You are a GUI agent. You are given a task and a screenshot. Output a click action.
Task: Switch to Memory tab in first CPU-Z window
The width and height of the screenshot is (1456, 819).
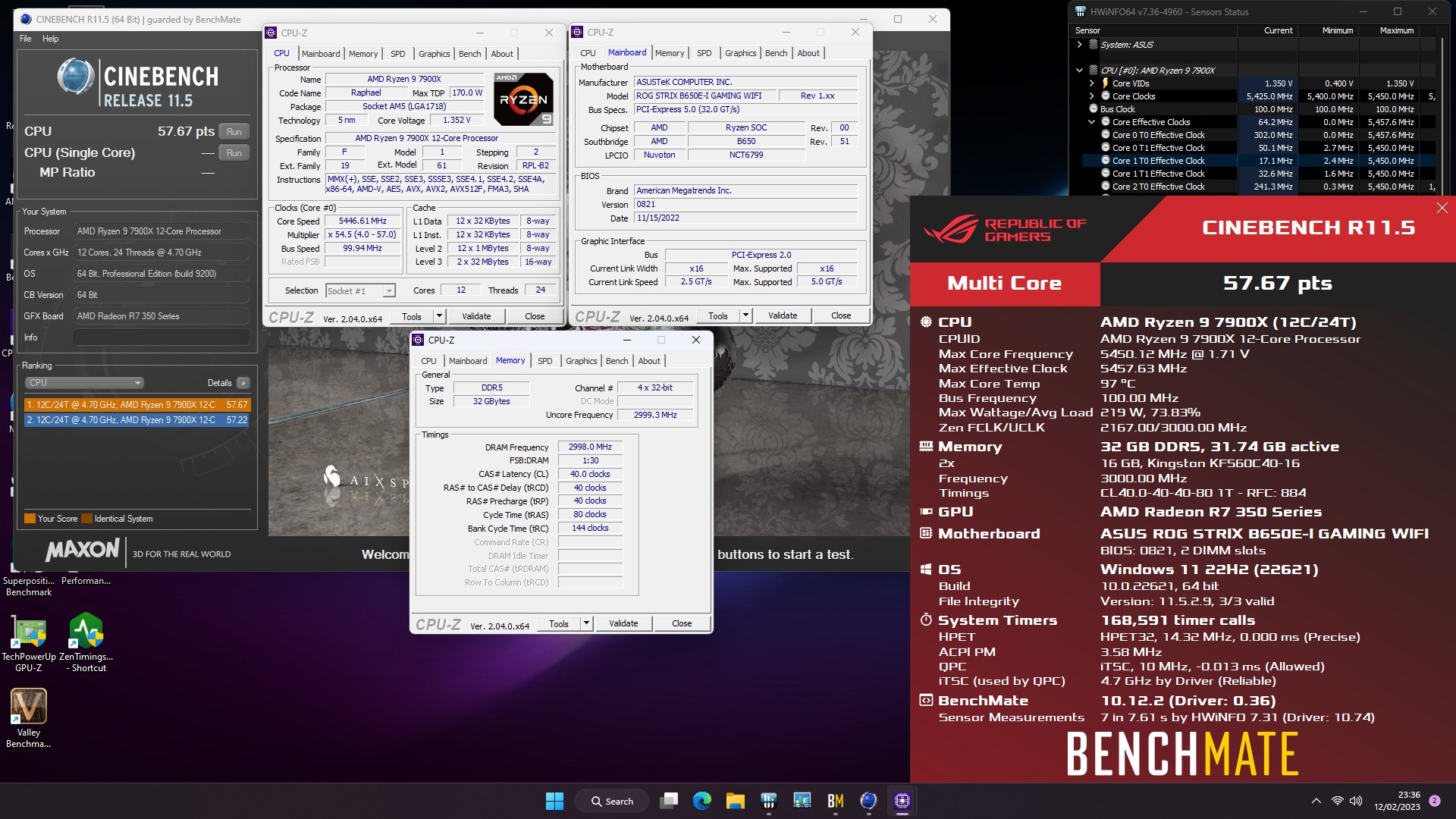tap(363, 54)
